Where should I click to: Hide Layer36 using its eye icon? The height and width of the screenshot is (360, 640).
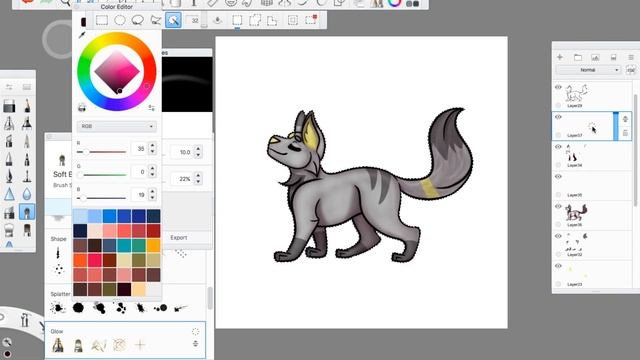[x=558, y=206]
